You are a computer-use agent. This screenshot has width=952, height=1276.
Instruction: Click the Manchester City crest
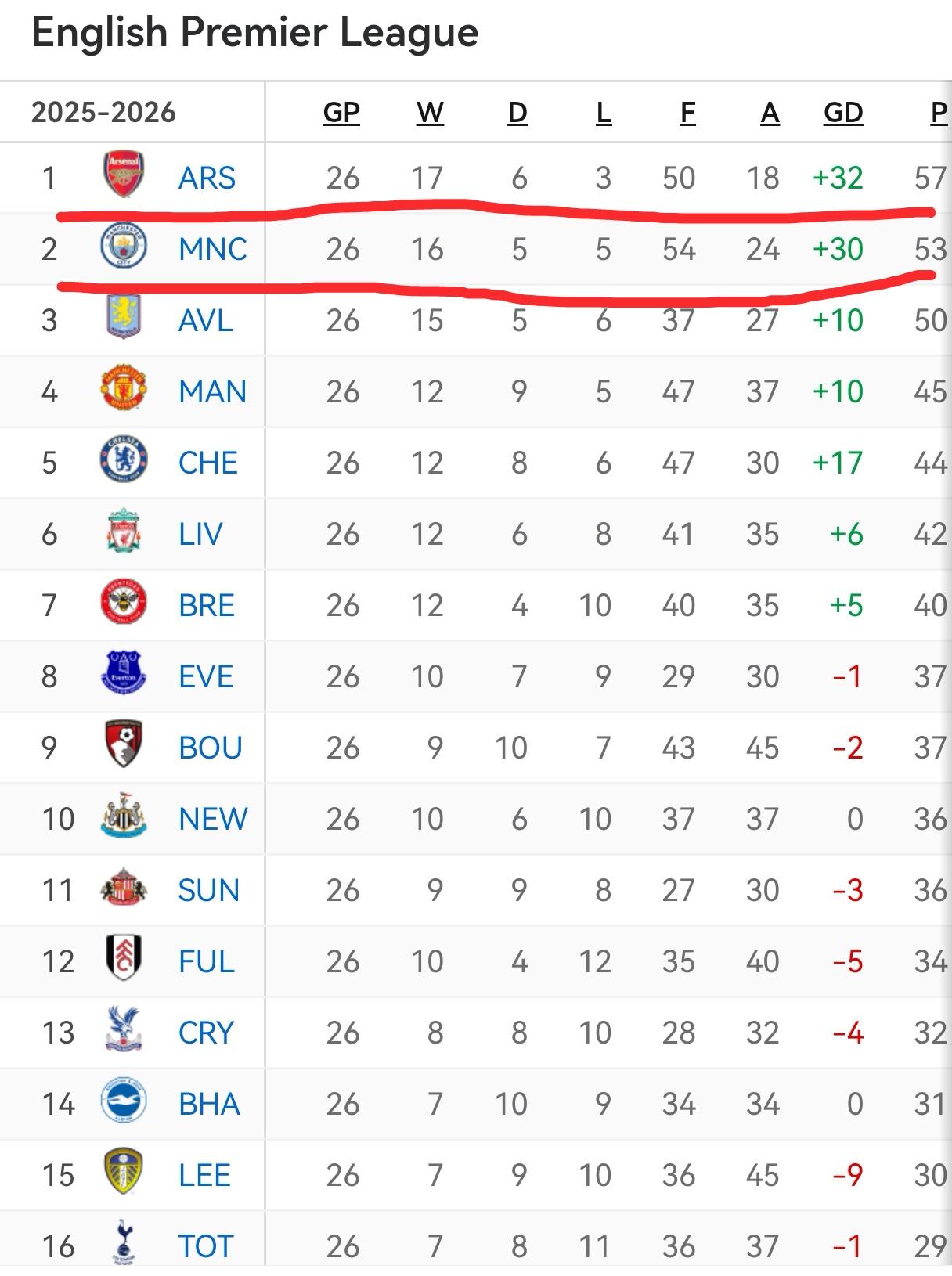click(124, 247)
